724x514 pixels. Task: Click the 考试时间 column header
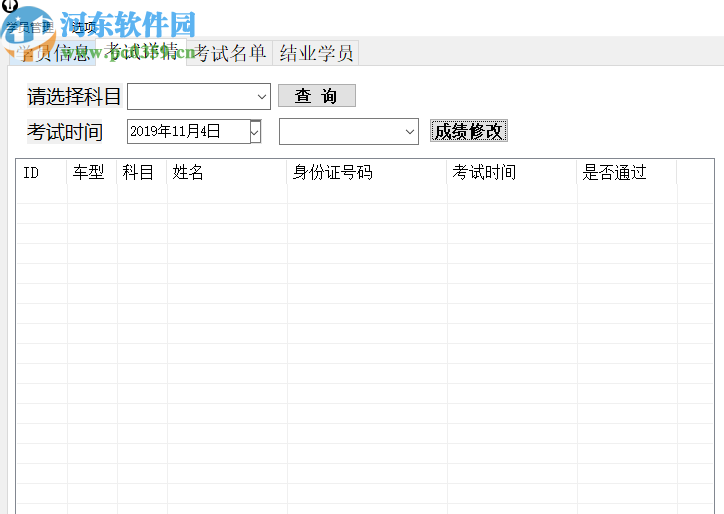(x=512, y=172)
